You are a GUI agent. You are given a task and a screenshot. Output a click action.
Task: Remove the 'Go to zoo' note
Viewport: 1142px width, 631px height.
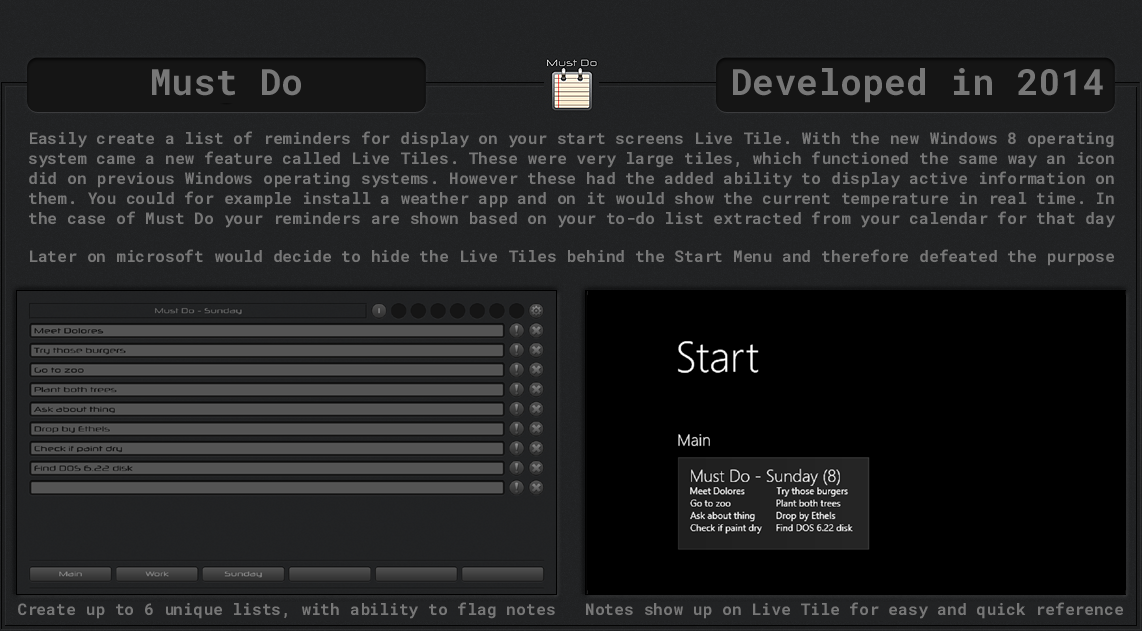pyautogui.click(x=536, y=369)
